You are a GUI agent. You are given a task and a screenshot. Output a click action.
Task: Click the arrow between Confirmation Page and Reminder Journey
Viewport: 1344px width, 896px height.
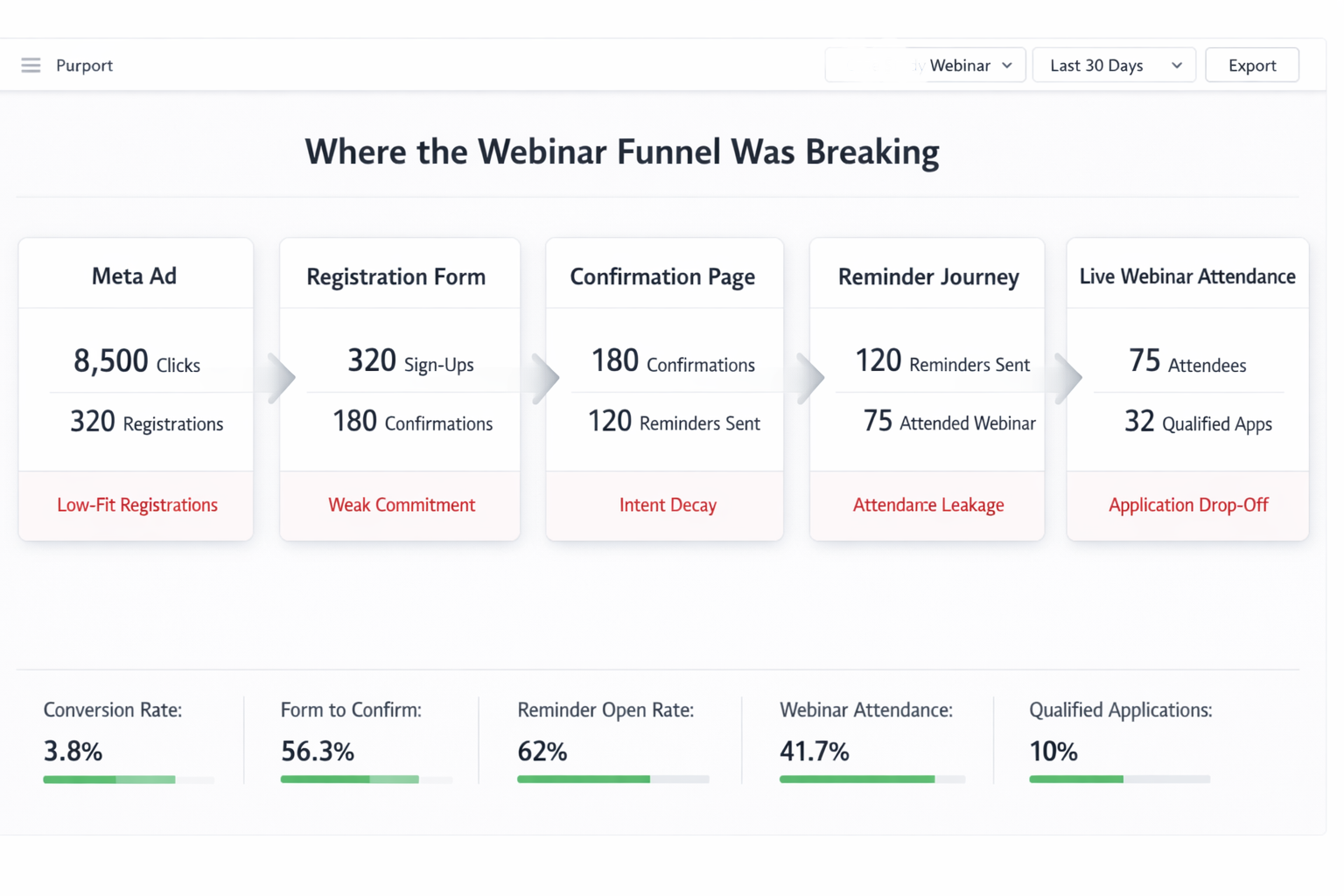click(810, 378)
